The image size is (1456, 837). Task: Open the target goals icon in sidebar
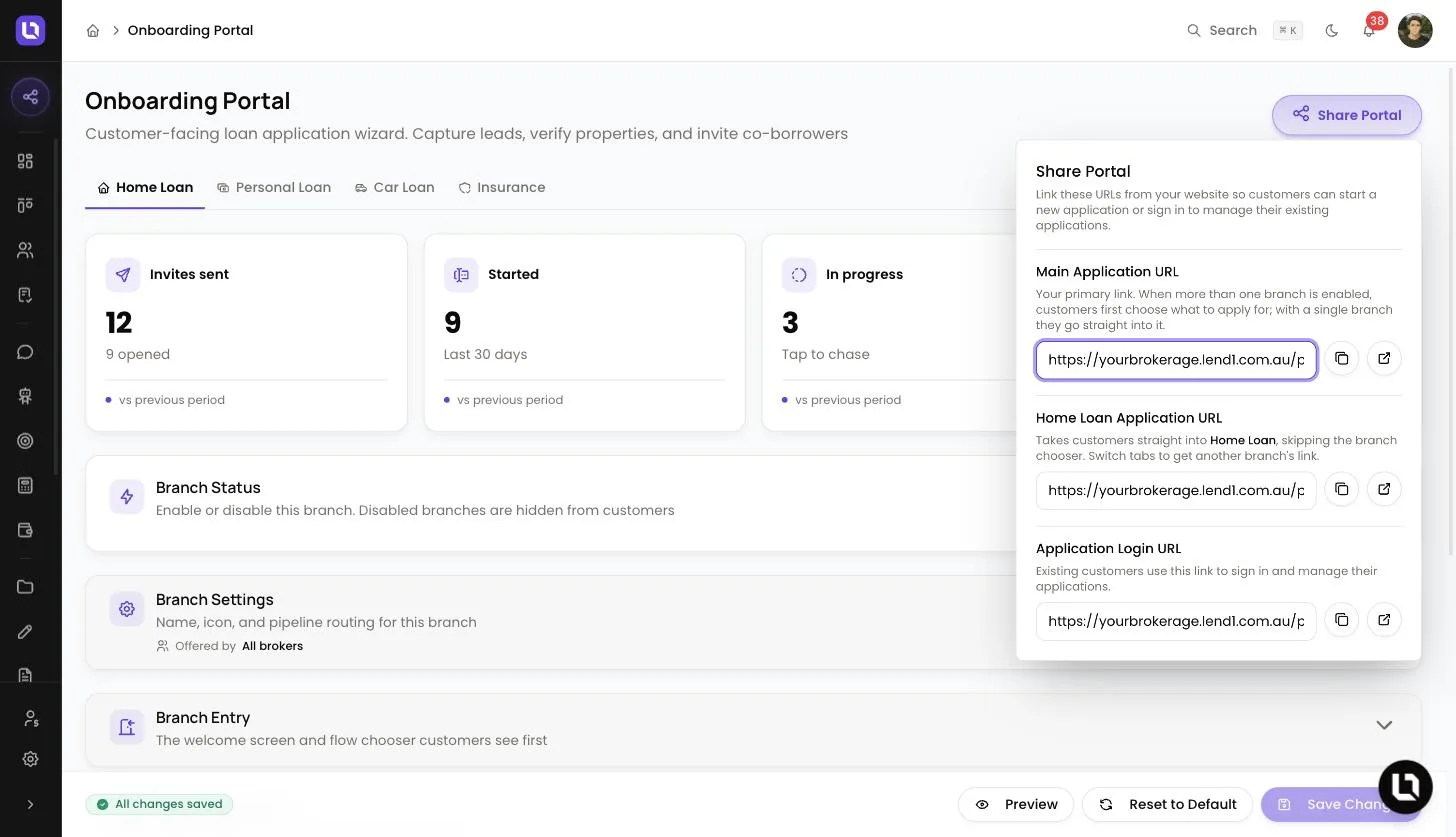pos(26,441)
